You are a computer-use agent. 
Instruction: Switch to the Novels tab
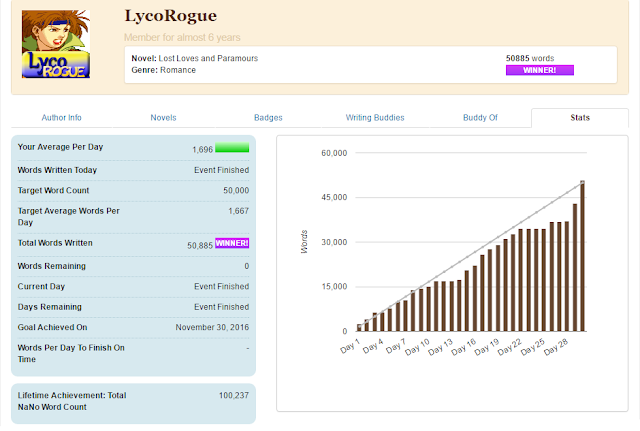pyautogui.click(x=163, y=118)
